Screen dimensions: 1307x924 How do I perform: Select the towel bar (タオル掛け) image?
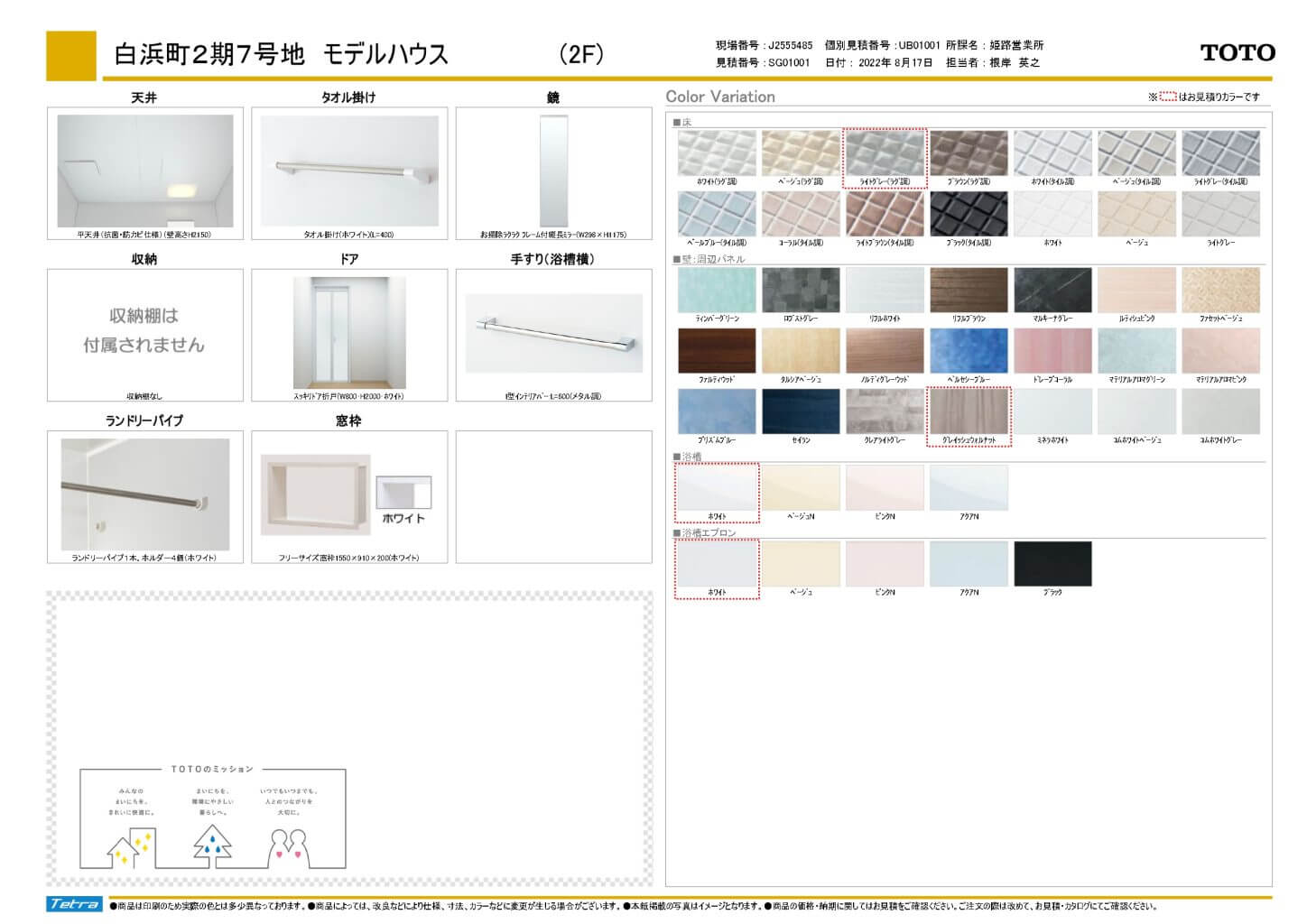pos(349,171)
